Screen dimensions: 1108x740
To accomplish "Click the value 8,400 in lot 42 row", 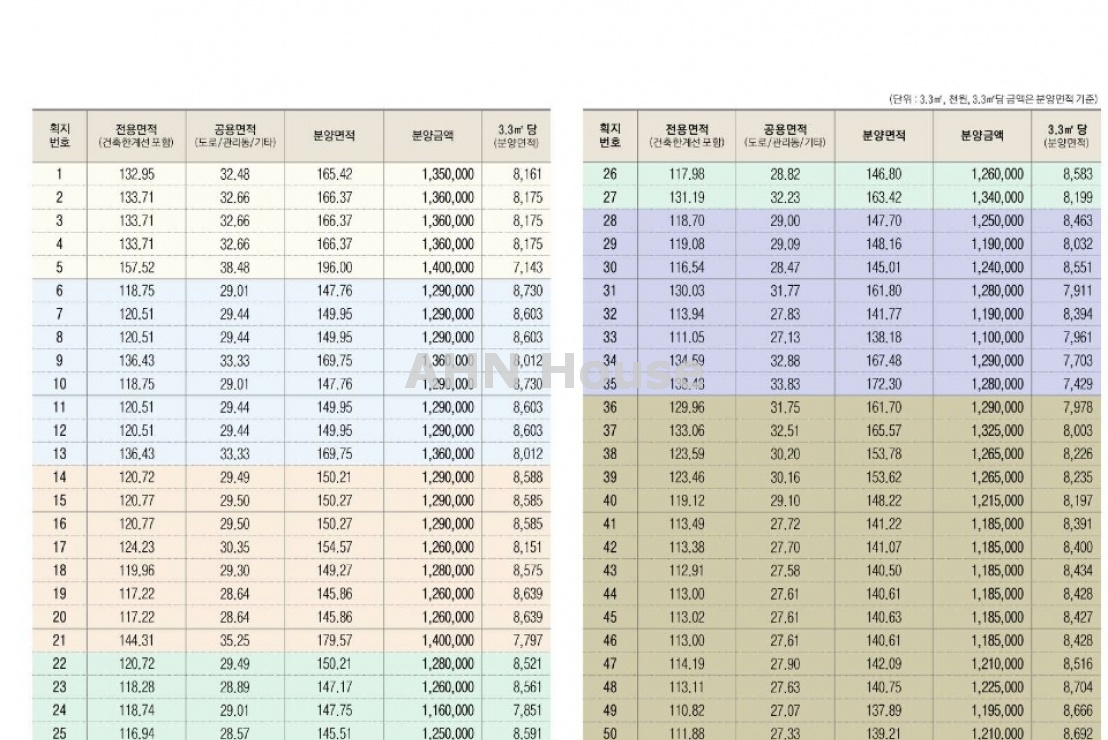I will point(1078,547).
